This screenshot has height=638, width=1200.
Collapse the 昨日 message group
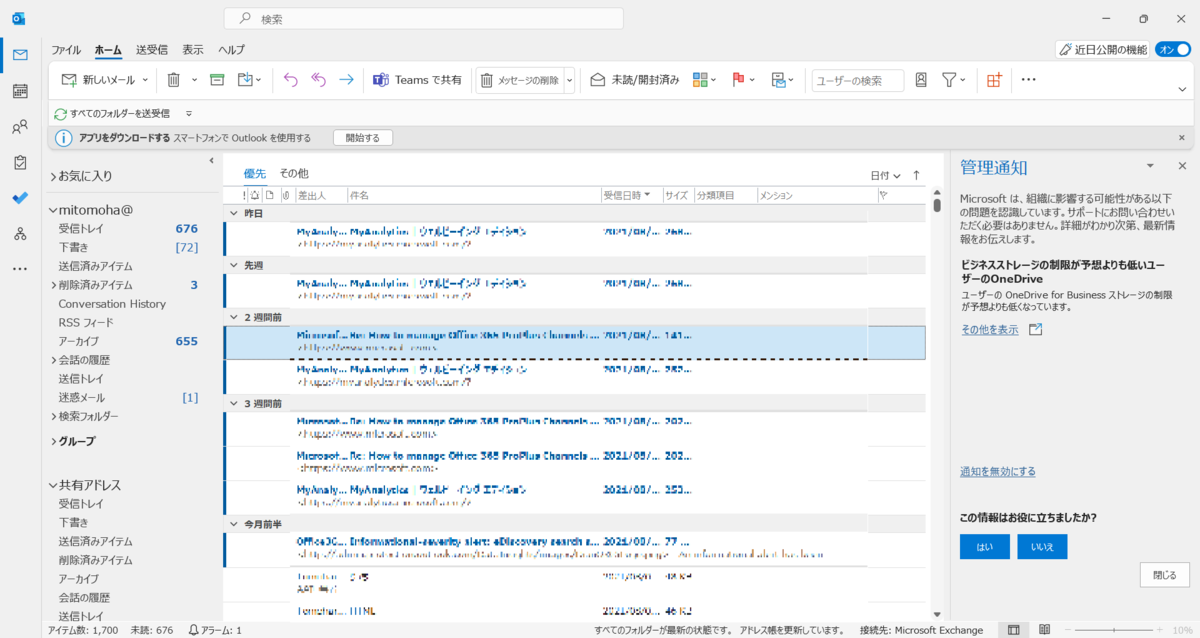pos(234,214)
